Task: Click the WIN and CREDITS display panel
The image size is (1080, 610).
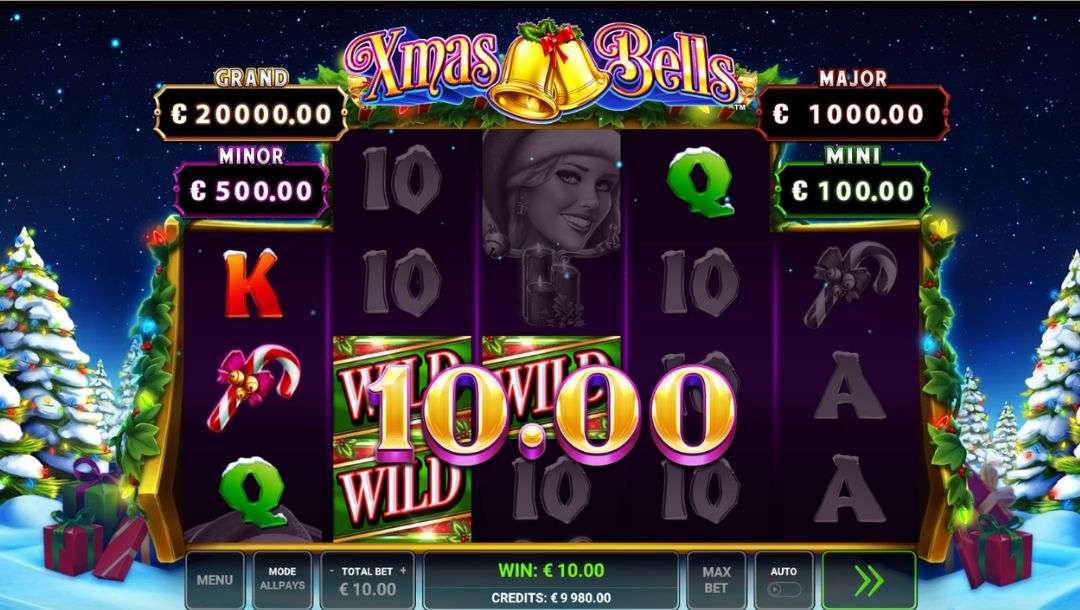Action: coord(551,580)
